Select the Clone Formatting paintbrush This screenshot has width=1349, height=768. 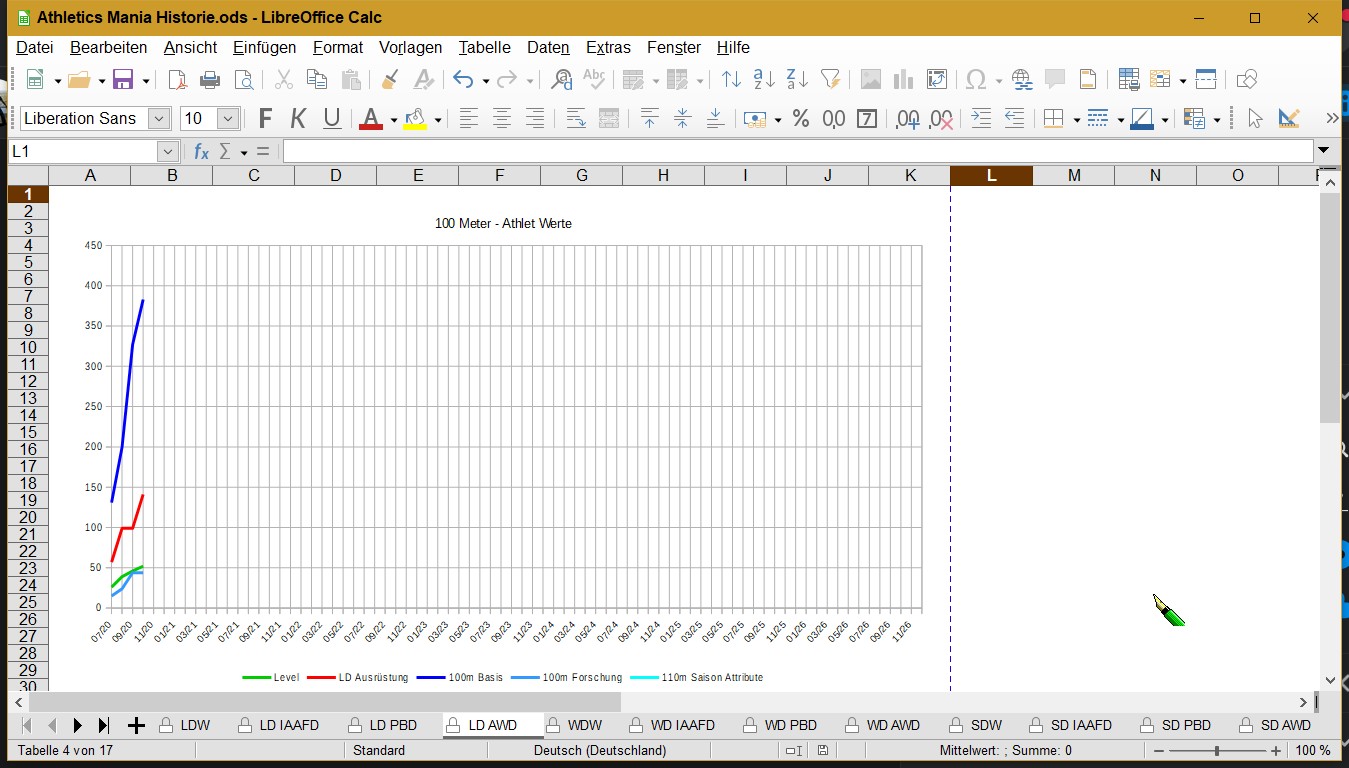coord(391,80)
